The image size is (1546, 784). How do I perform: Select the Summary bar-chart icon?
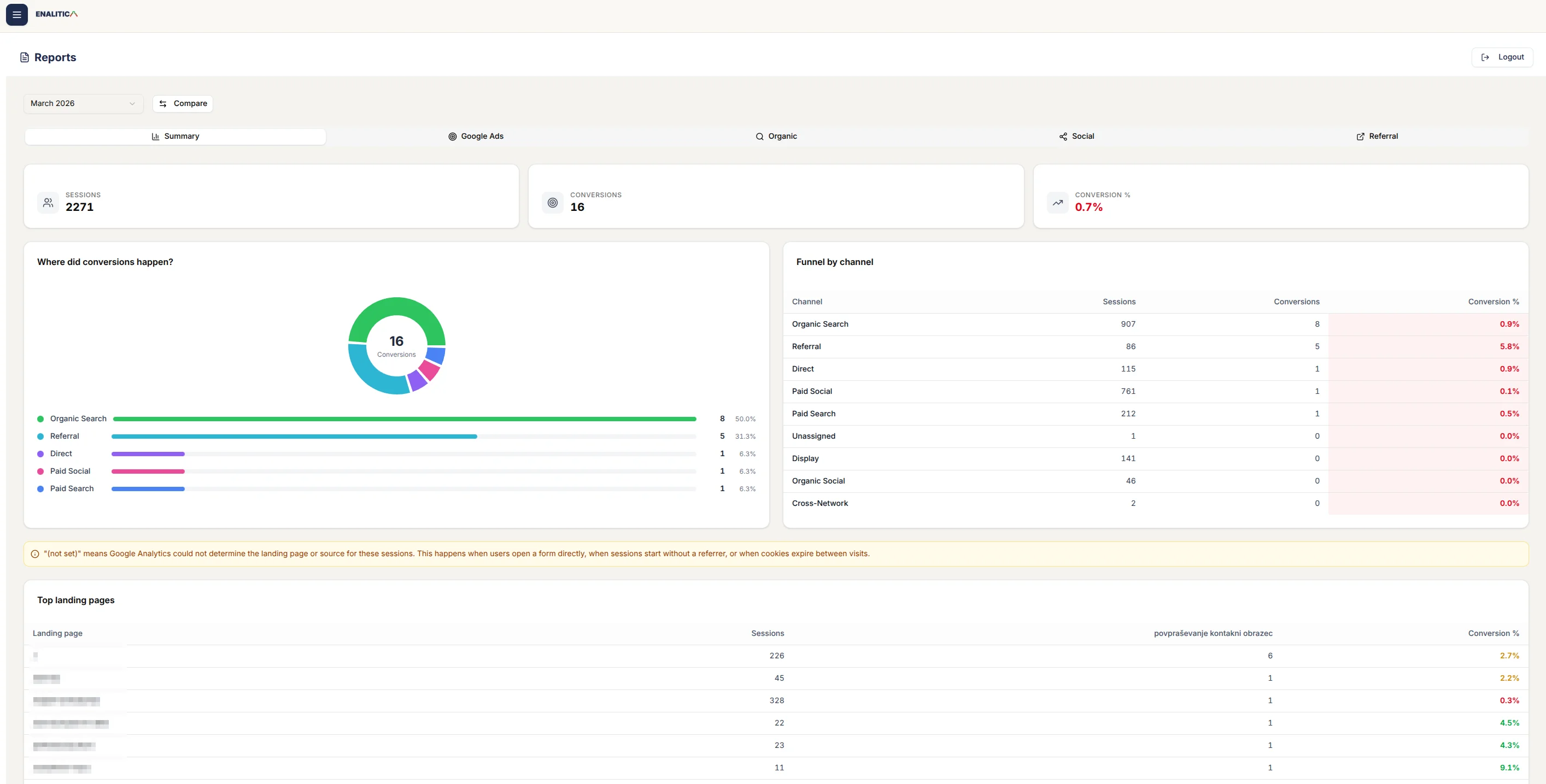tap(155, 136)
